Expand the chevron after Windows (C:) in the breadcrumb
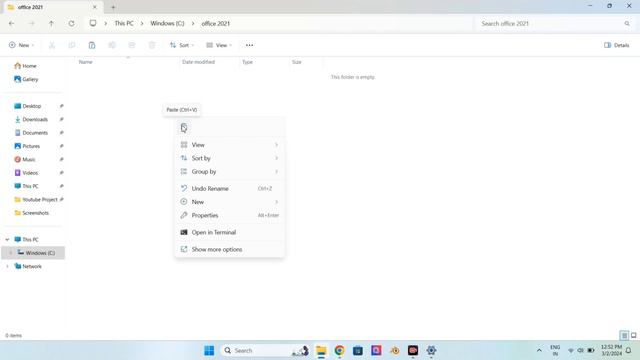 [193, 24]
